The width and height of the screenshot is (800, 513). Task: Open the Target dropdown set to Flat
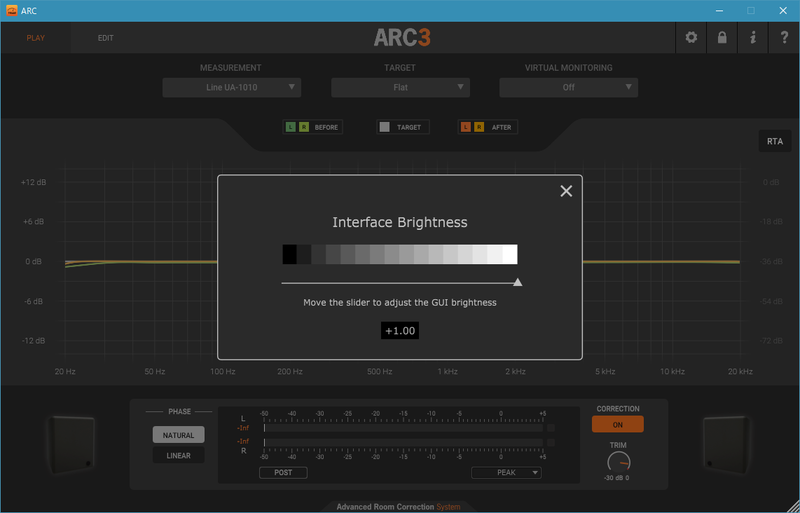click(401, 87)
